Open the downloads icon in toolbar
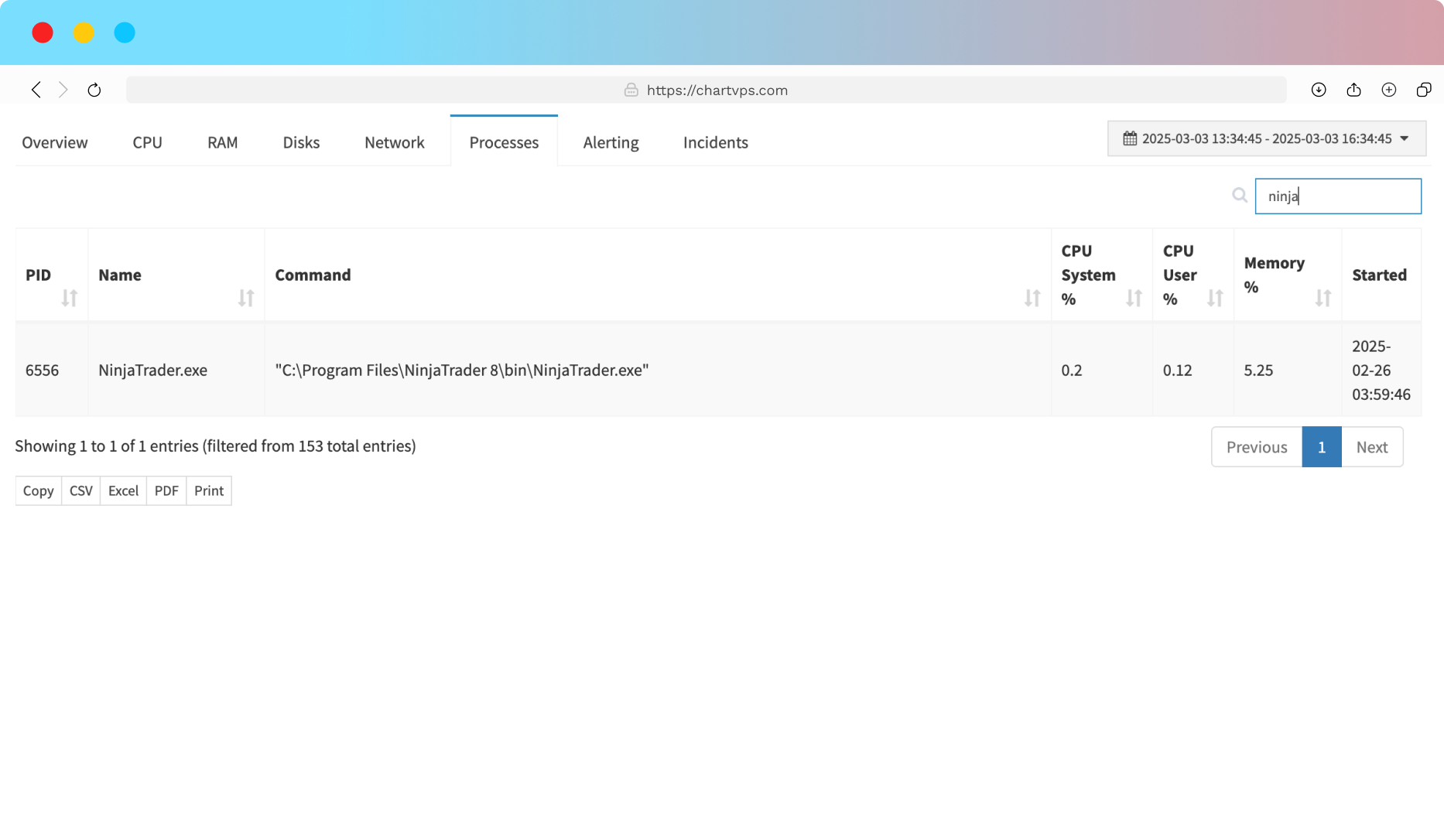 tap(1319, 90)
